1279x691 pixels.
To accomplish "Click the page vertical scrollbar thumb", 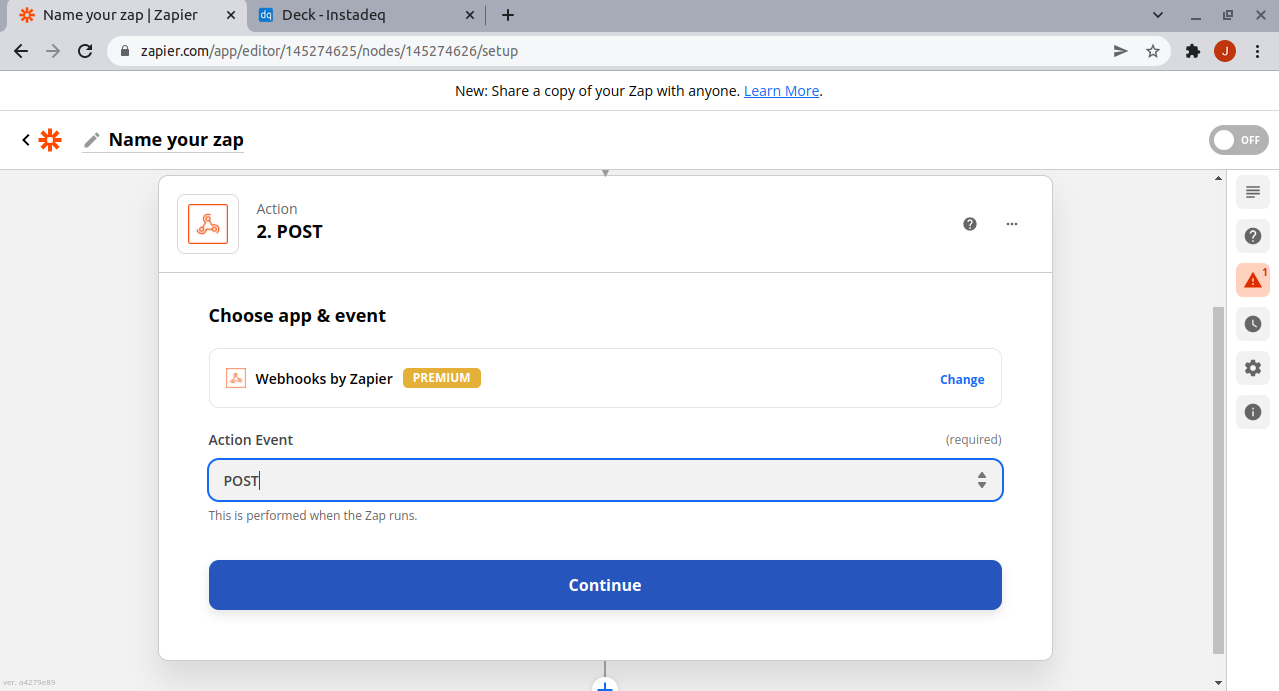I will (1218, 480).
